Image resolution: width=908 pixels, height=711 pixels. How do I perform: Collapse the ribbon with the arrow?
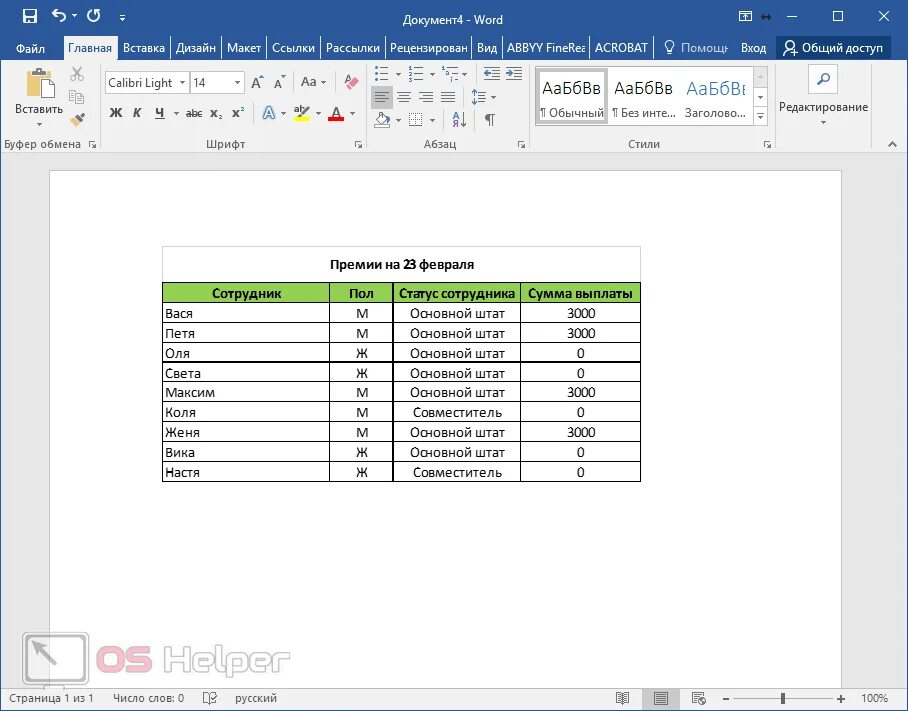click(x=892, y=144)
